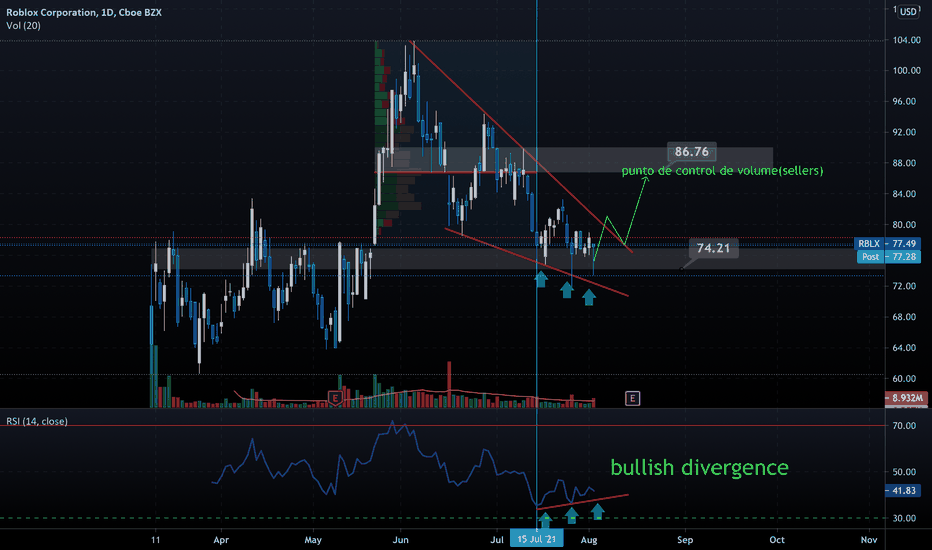
Task: Select the Vol (20) indicator legend
Action: (23, 26)
